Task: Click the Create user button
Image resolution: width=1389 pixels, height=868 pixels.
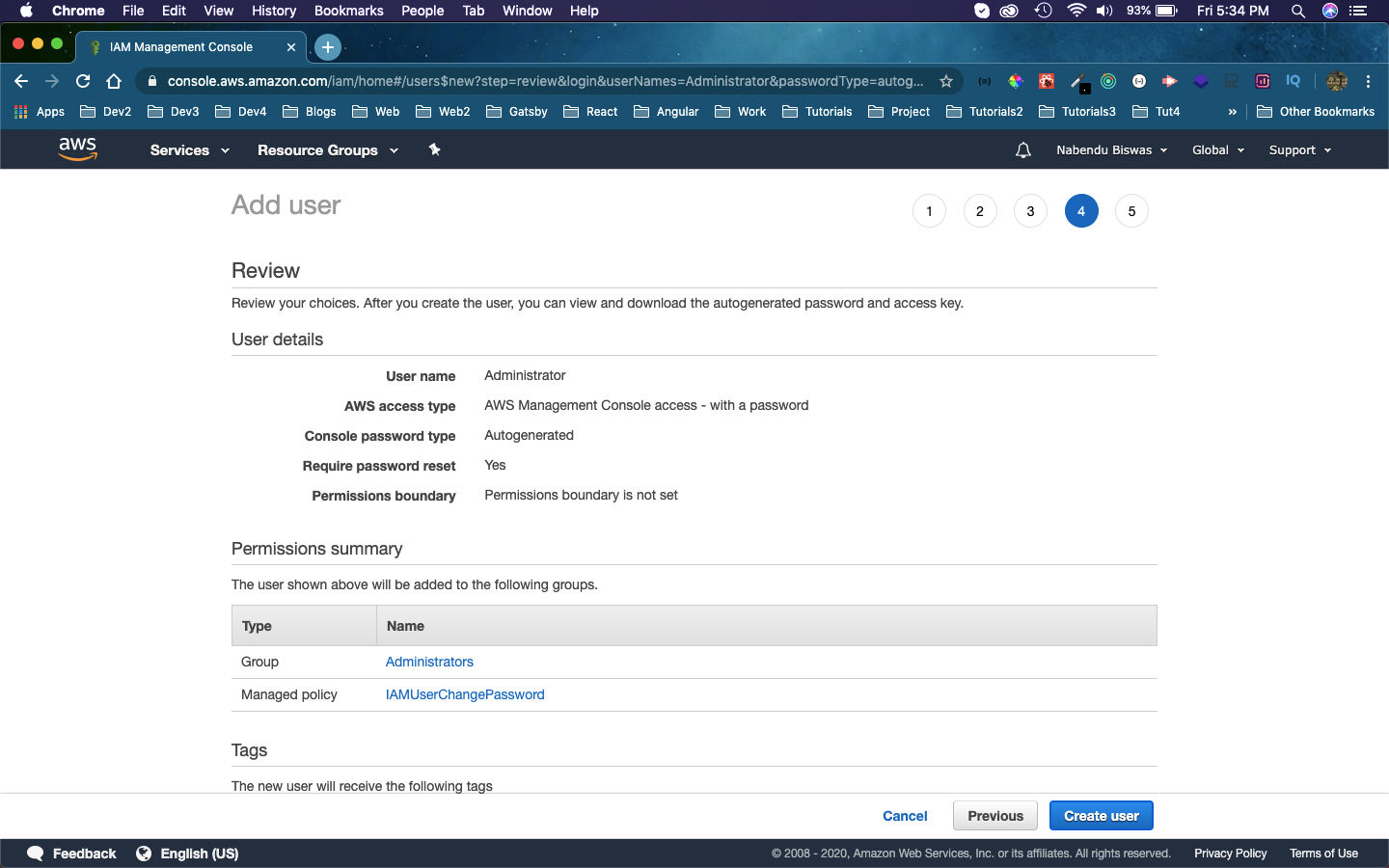Action: [x=1102, y=816]
